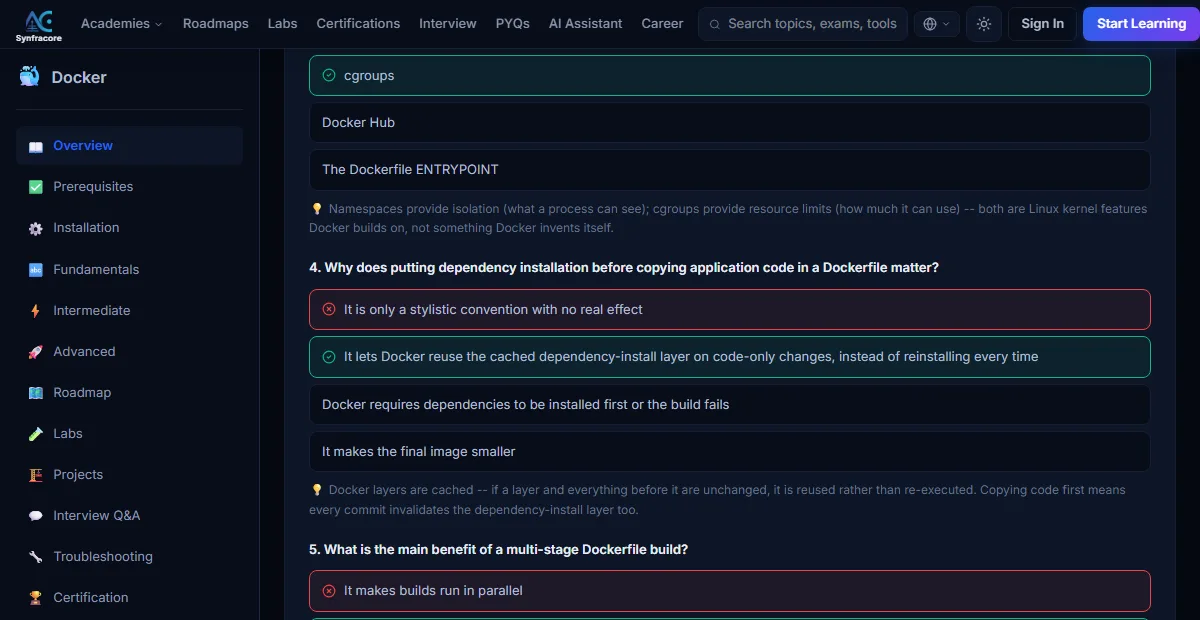Select 'It makes the final image smaller' answer
This screenshot has width=1200, height=620.
tap(730, 451)
